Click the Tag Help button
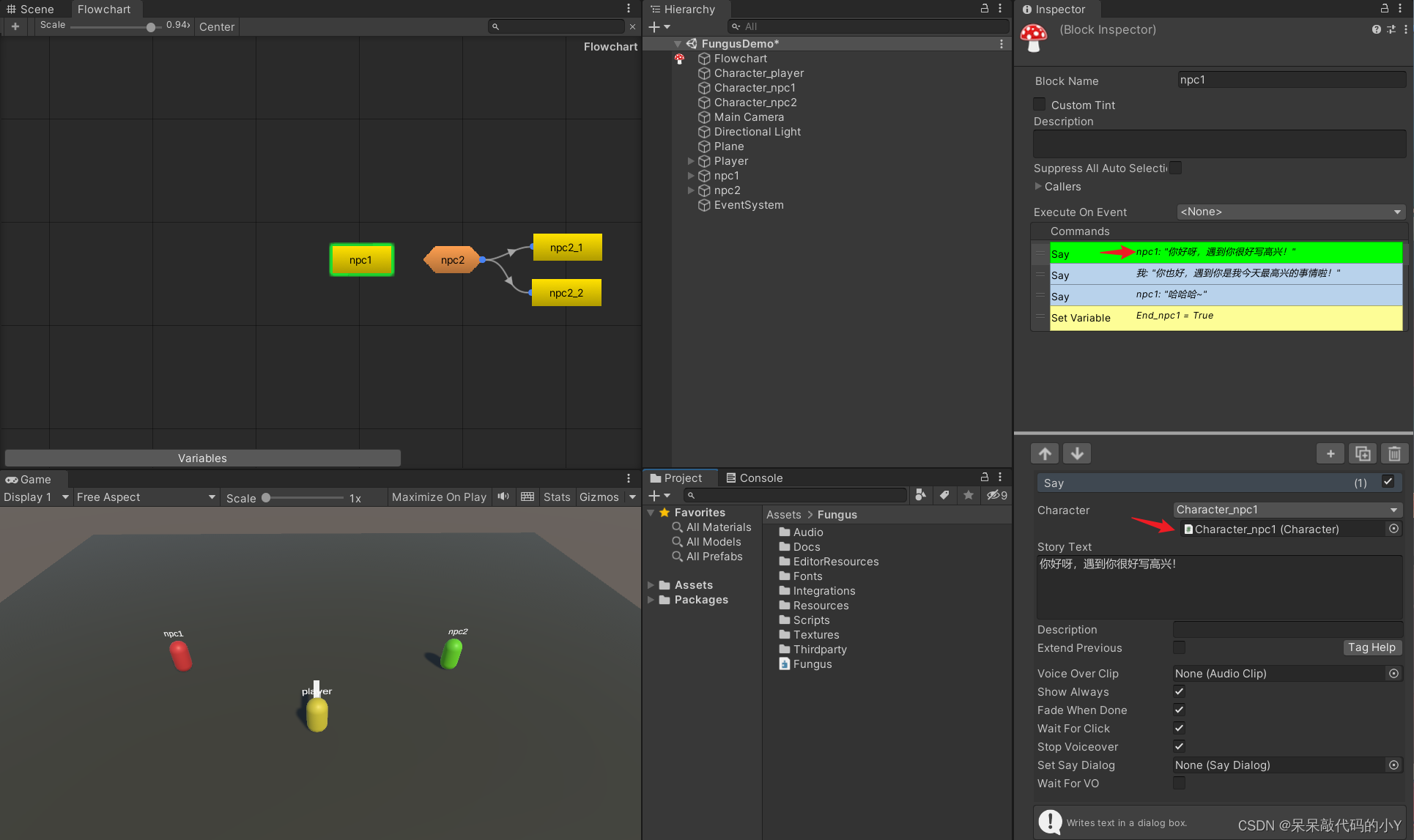 1372,647
